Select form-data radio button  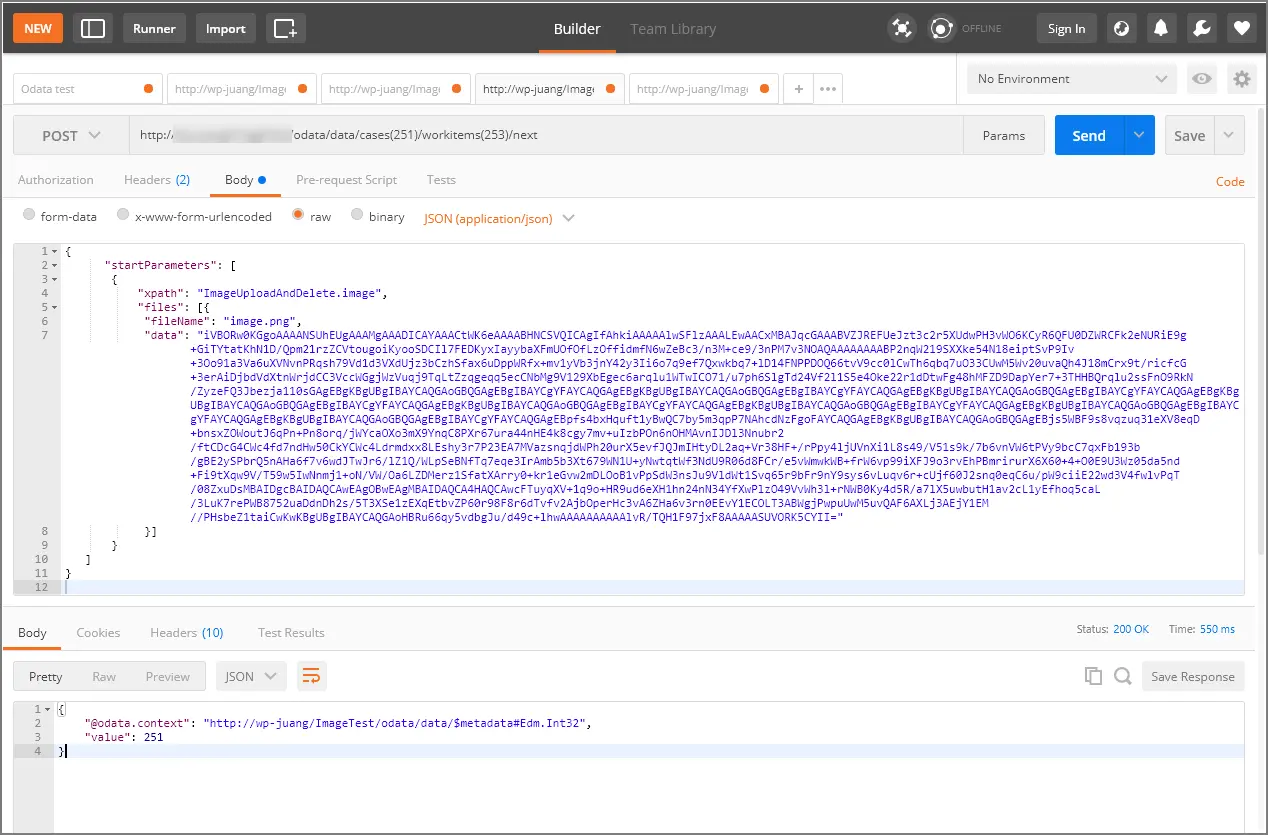pos(29,215)
